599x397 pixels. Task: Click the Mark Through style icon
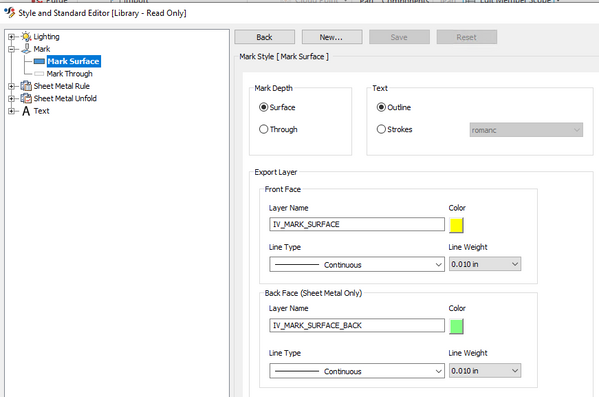tap(39, 74)
